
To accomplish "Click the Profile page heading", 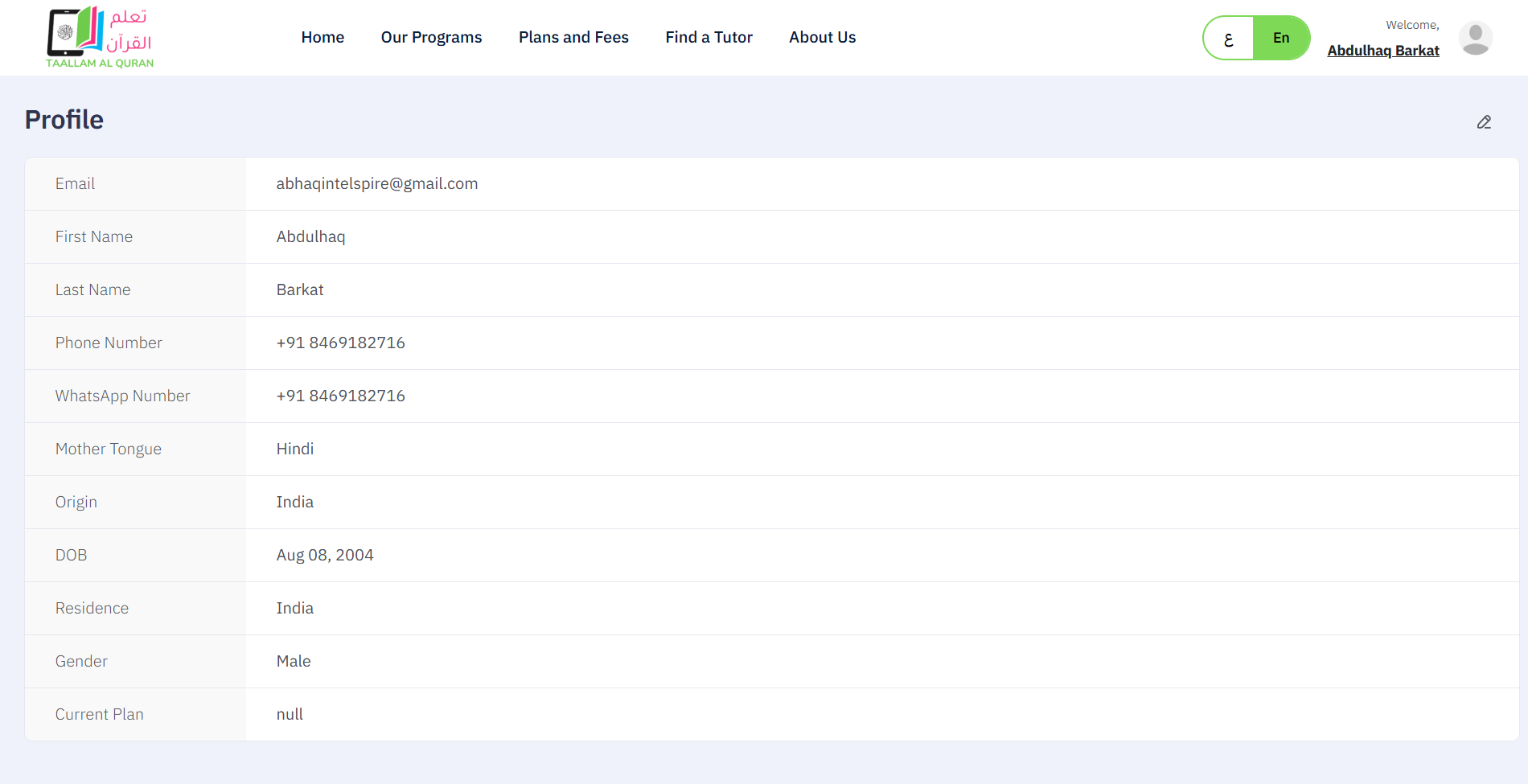I will [64, 120].
